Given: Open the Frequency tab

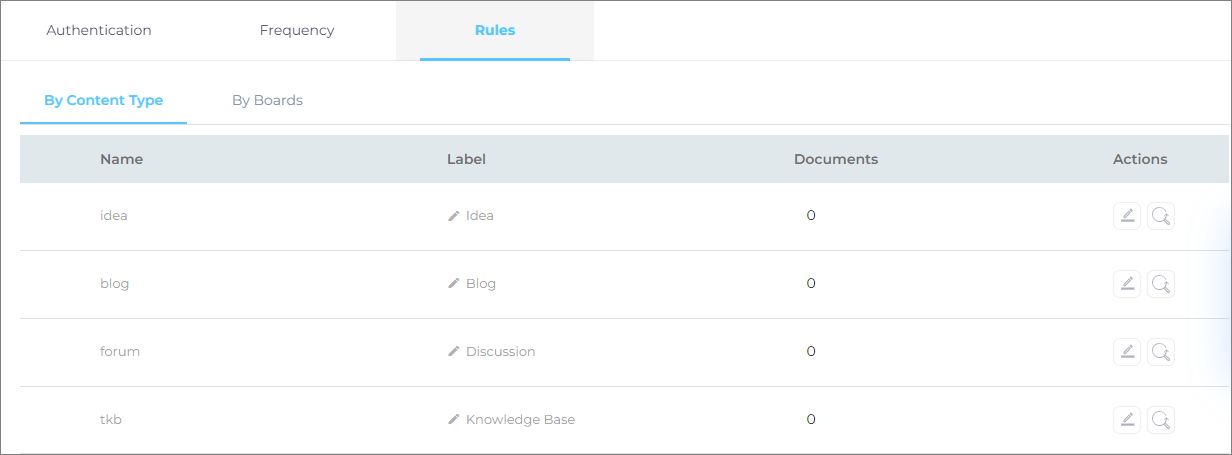Looking at the screenshot, I should pyautogui.click(x=297, y=30).
